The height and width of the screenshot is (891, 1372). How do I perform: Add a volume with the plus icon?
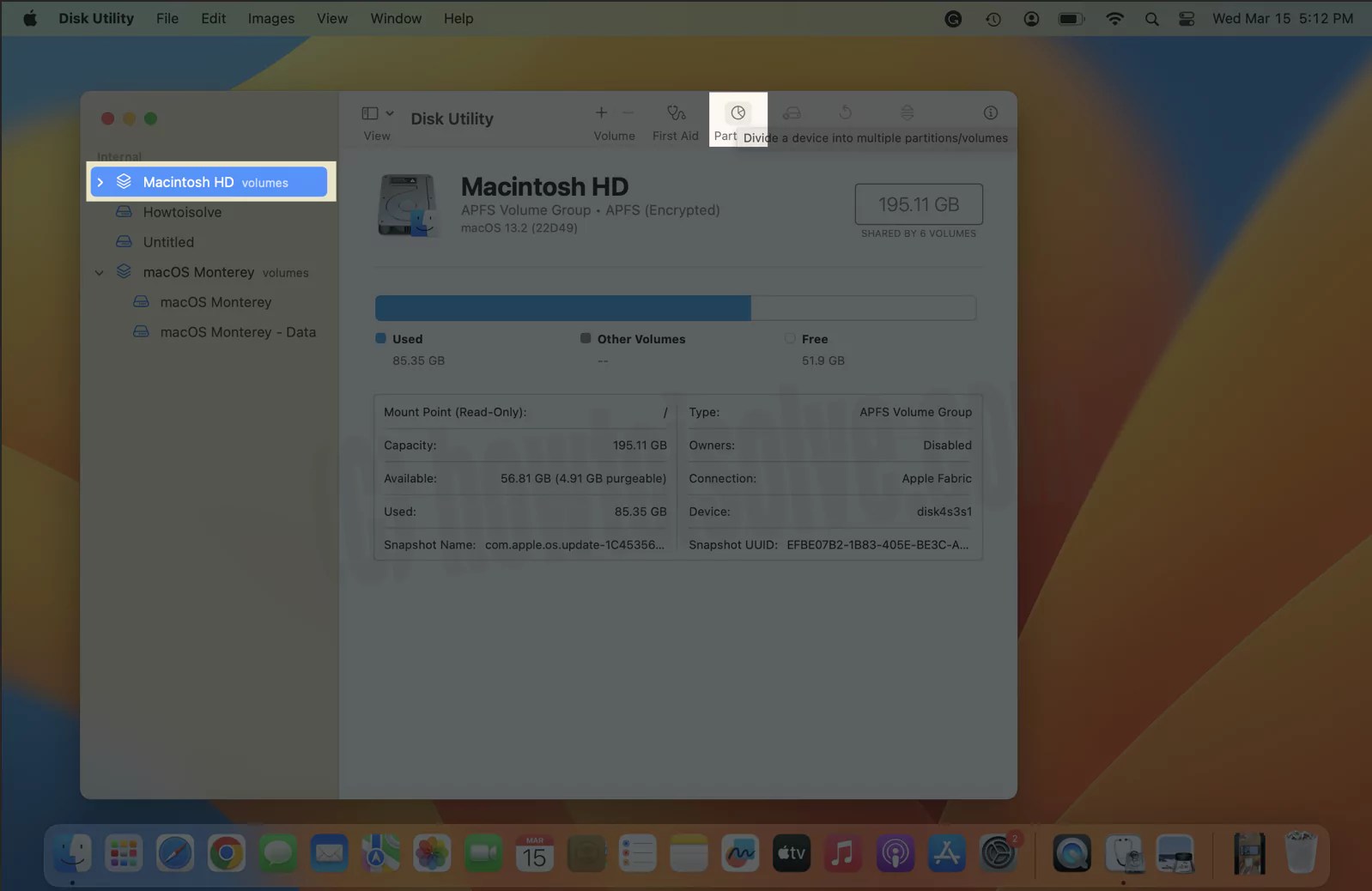tap(601, 112)
